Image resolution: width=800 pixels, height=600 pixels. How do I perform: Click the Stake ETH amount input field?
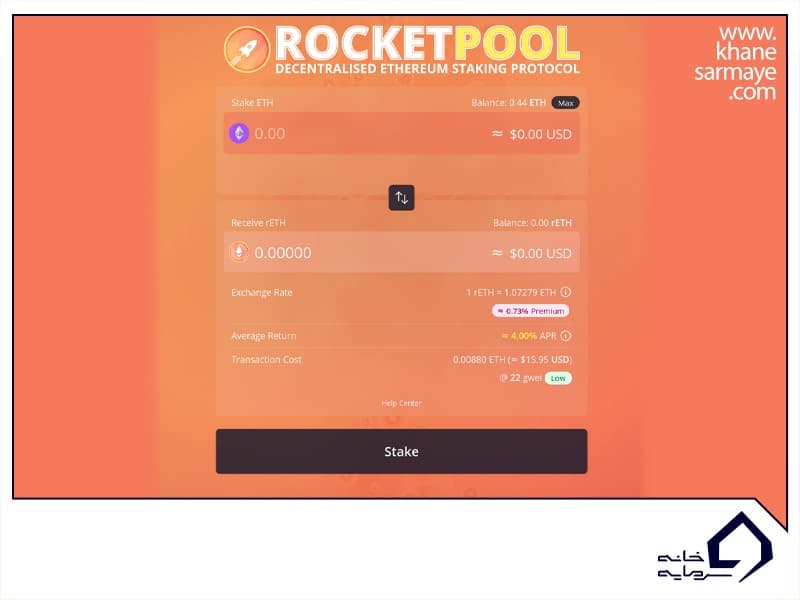[402, 134]
